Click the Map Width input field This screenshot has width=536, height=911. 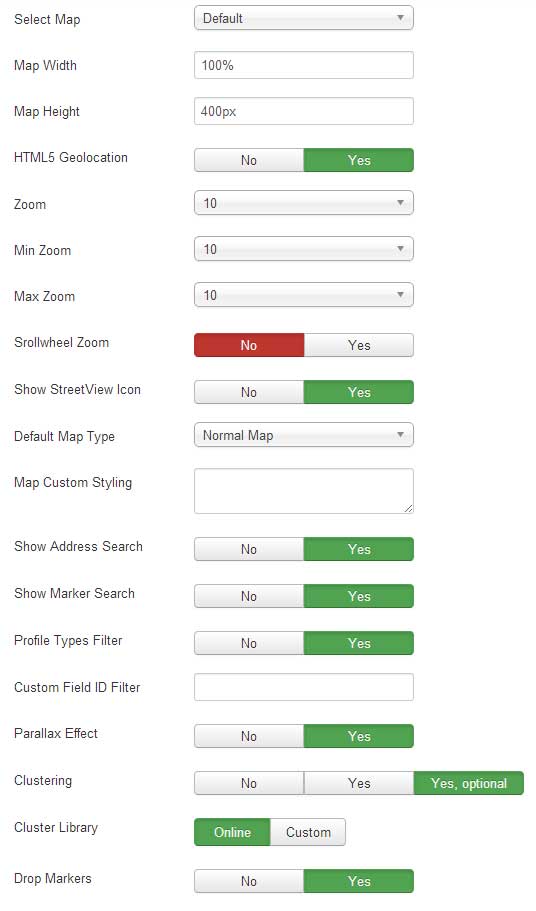(304, 65)
